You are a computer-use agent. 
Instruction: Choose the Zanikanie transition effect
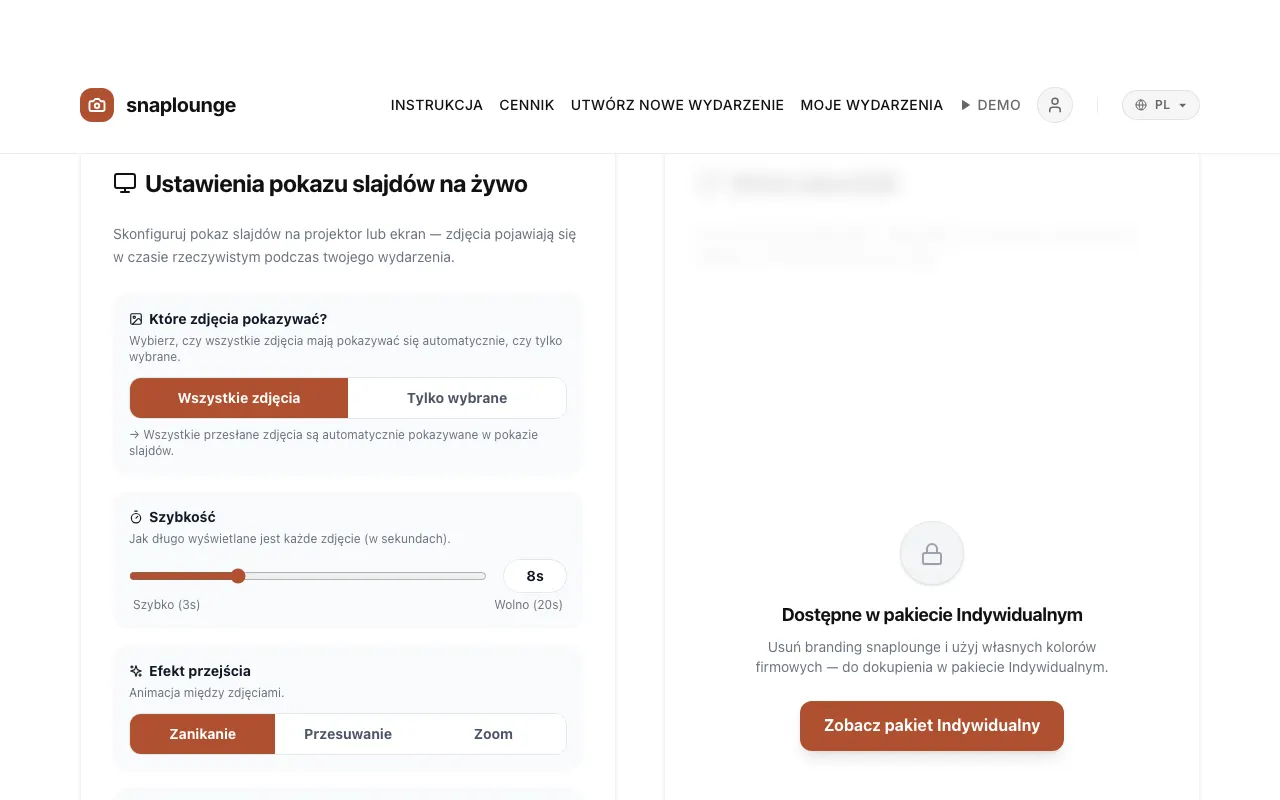click(x=203, y=734)
